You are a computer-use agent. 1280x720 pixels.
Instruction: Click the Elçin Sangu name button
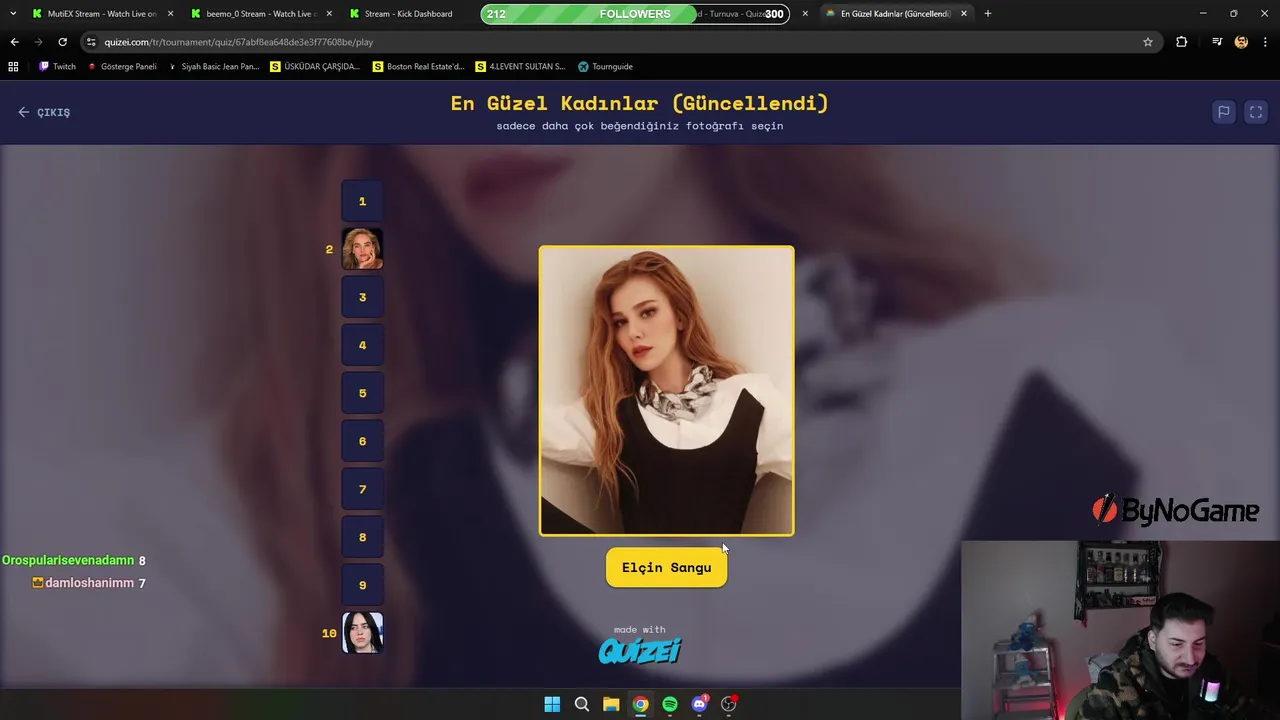(666, 567)
